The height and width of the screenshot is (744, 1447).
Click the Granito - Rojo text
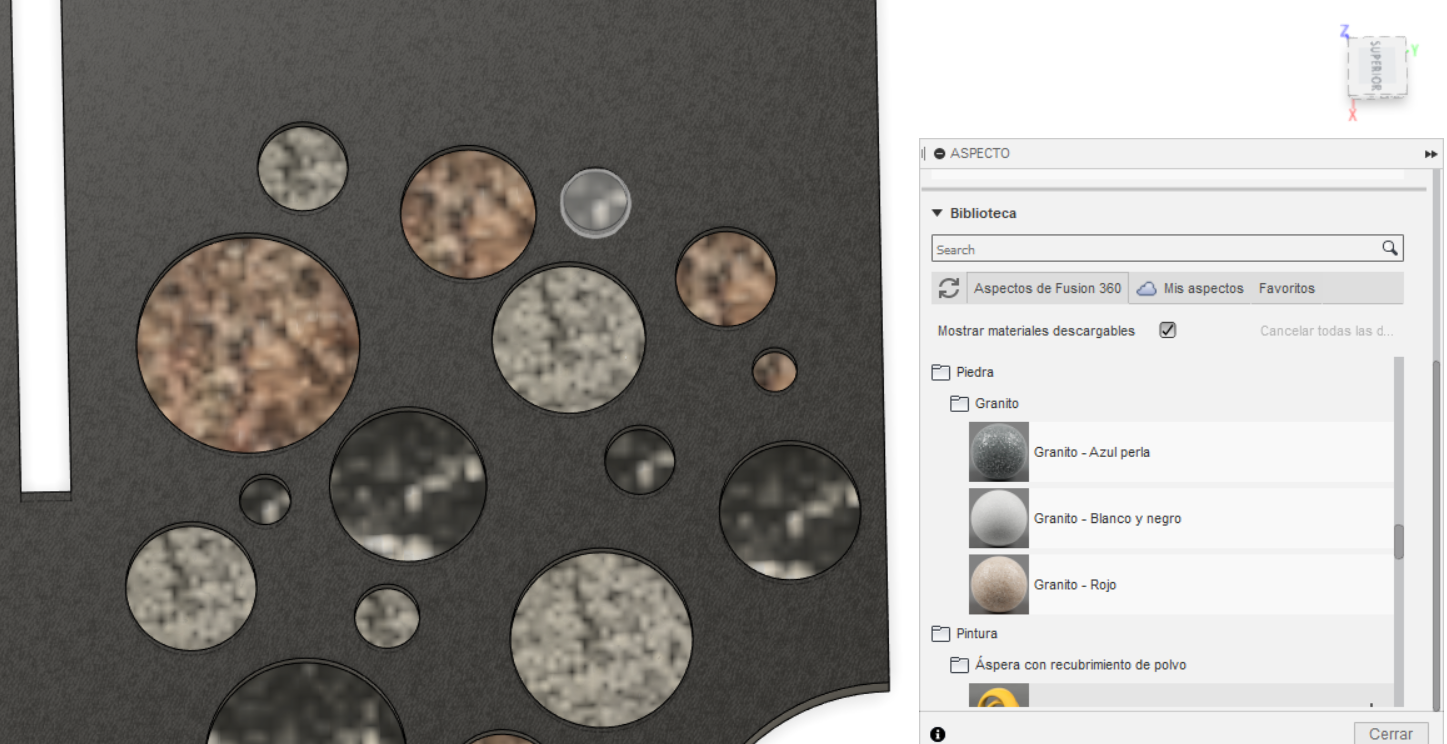click(1075, 584)
